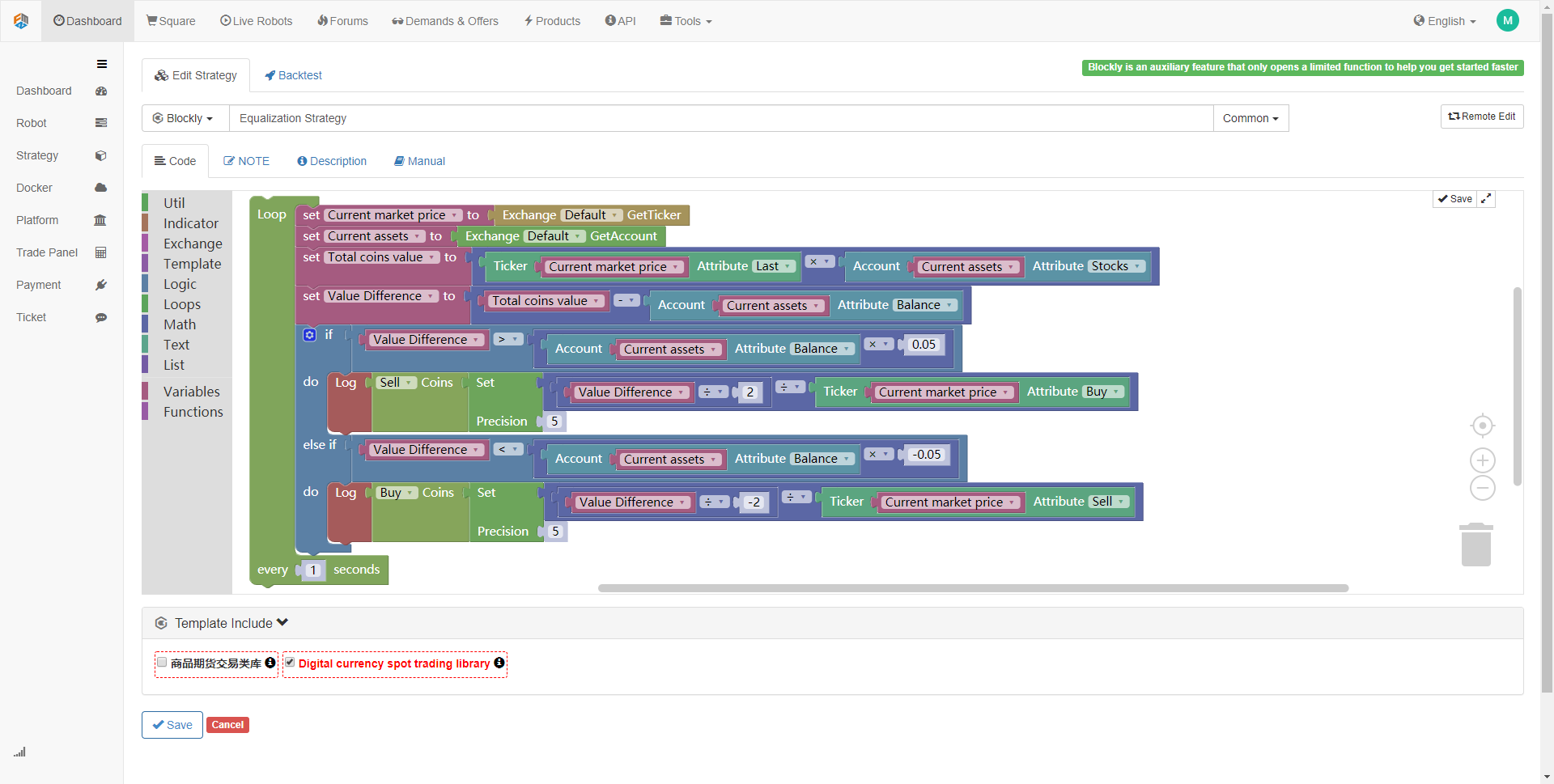Open API in top navigation
Screen dimensions: 1554x784
(x=621, y=21)
